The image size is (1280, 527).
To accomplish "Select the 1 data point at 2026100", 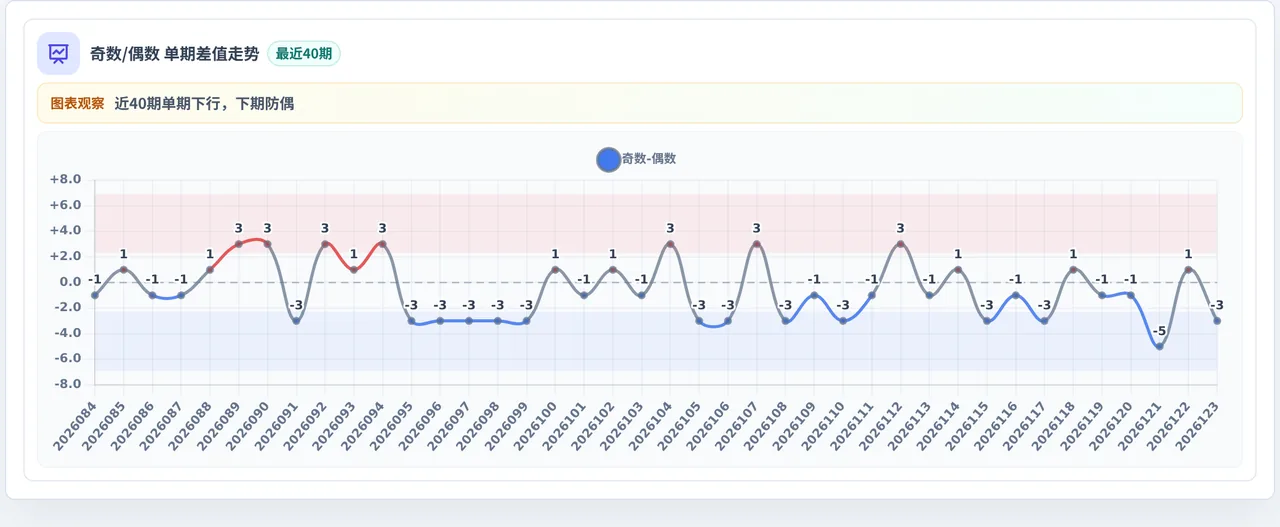I will click(555, 270).
